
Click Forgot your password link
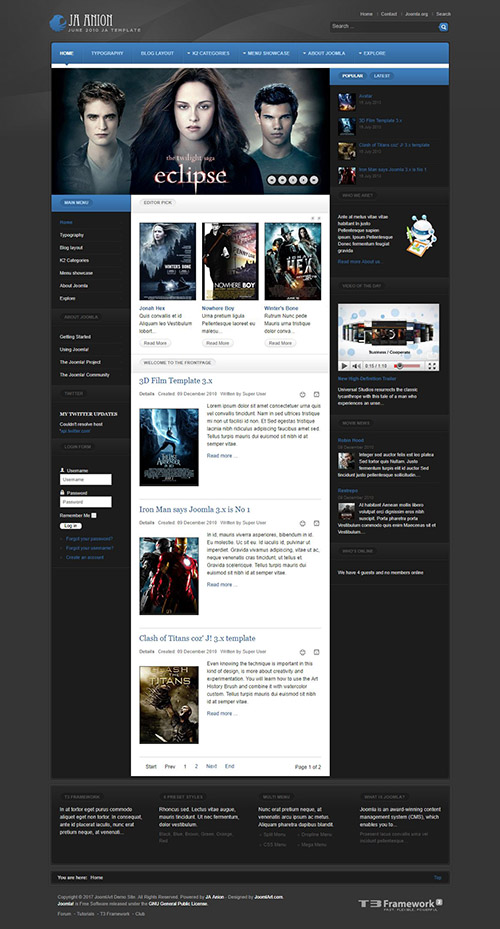89,539
